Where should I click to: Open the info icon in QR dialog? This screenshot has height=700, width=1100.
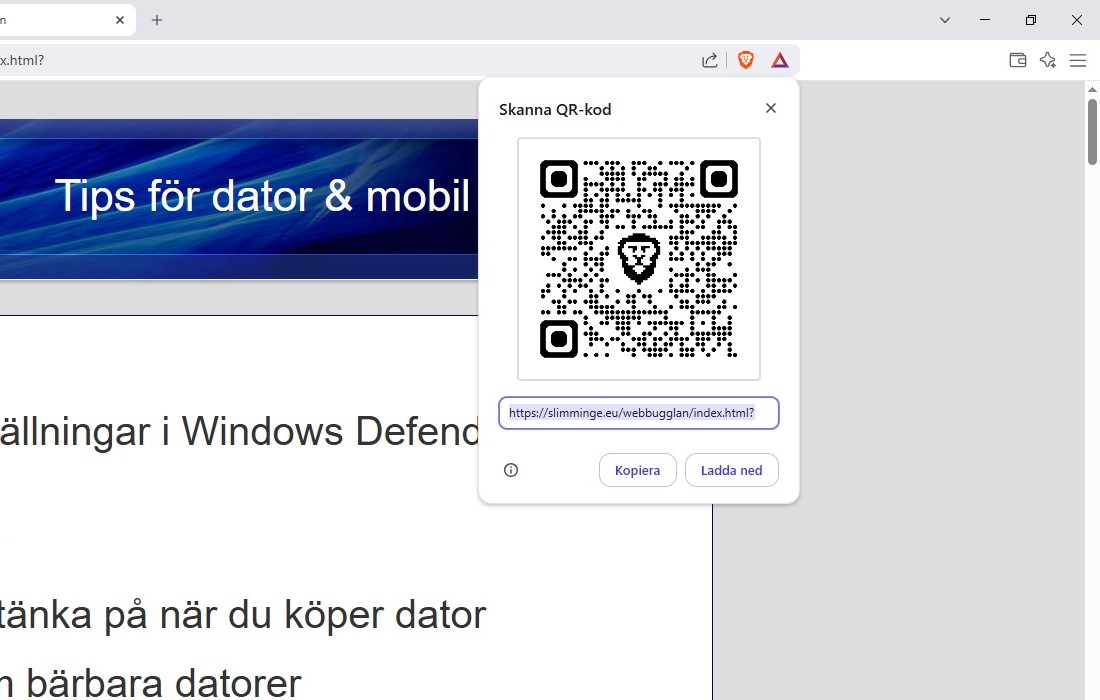point(511,470)
